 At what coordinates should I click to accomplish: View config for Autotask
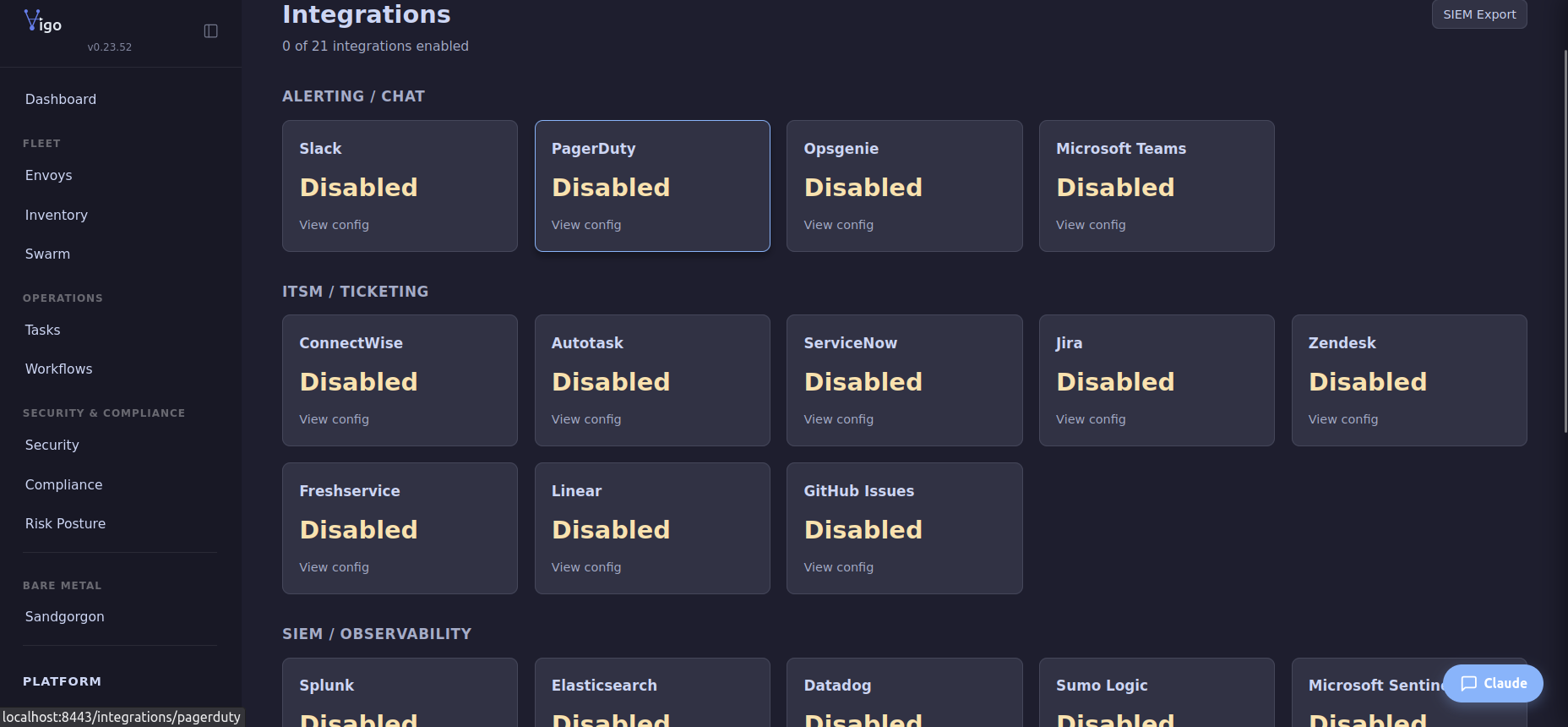tap(586, 419)
